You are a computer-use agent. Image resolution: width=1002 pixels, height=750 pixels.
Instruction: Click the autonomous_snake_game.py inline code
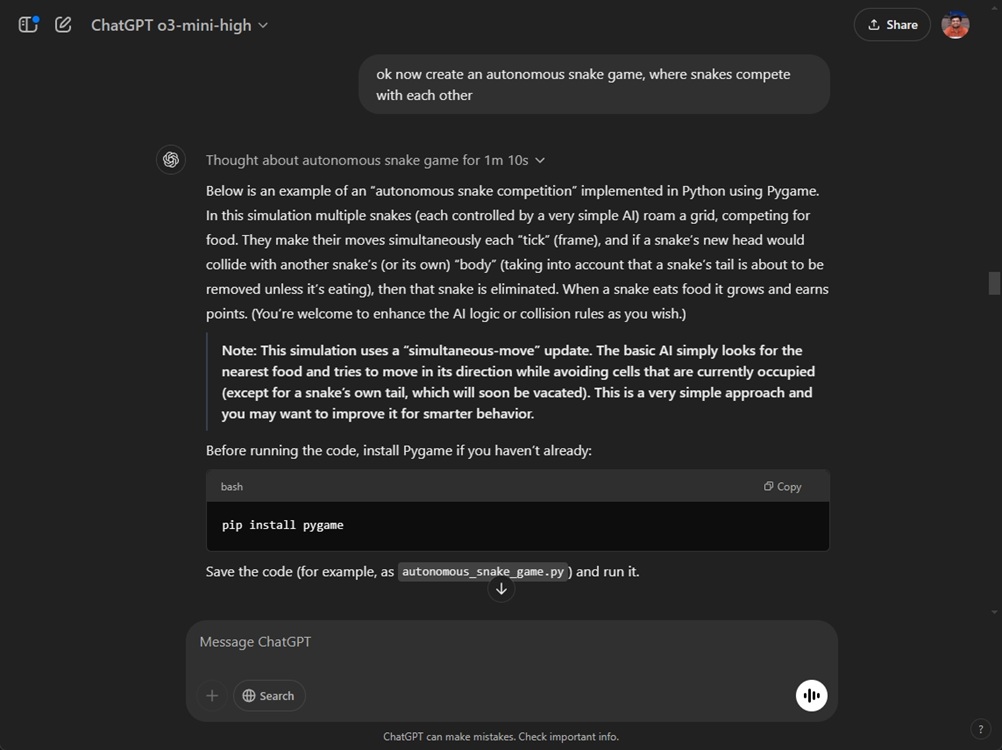[x=483, y=572]
